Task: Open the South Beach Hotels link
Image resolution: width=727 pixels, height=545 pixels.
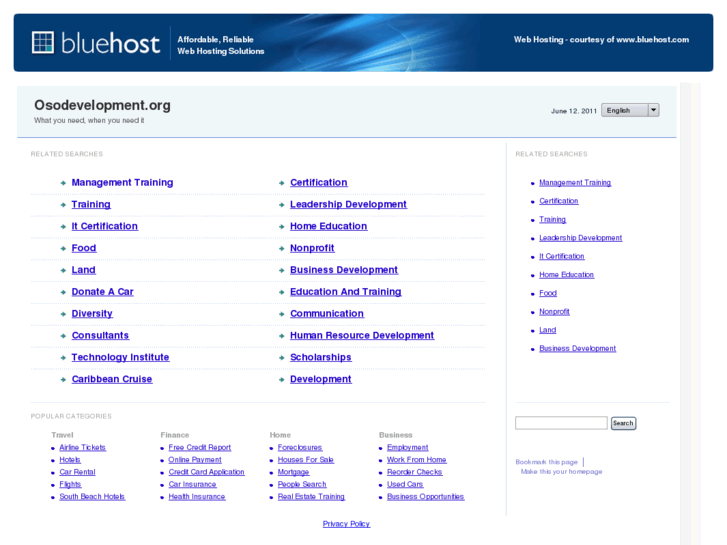Action: tap(92, 496)
